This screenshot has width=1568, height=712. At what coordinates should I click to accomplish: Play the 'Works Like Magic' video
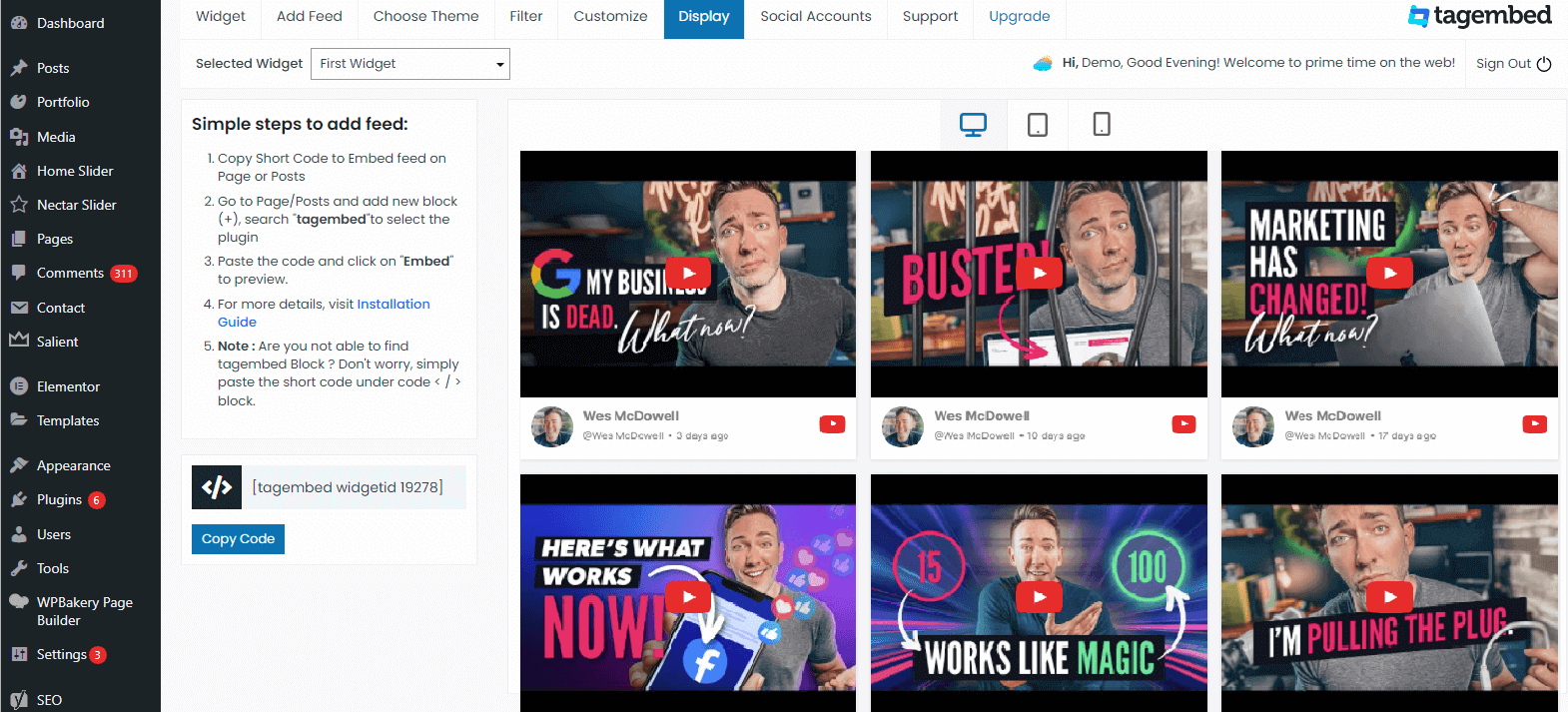pyautogui.click(x=1040, y=597)
